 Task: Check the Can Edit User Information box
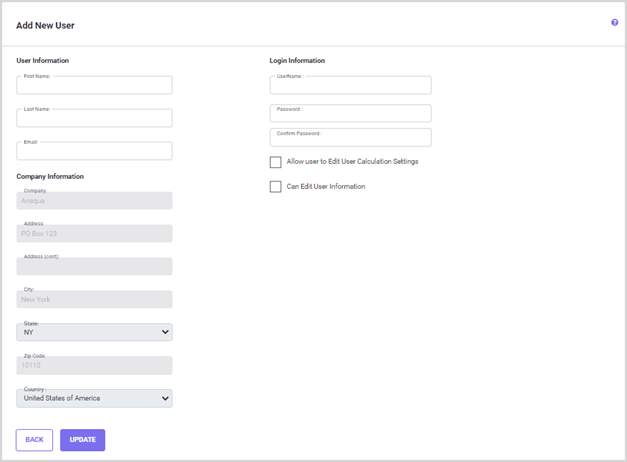pyautogui.click(x=276, y=187)
